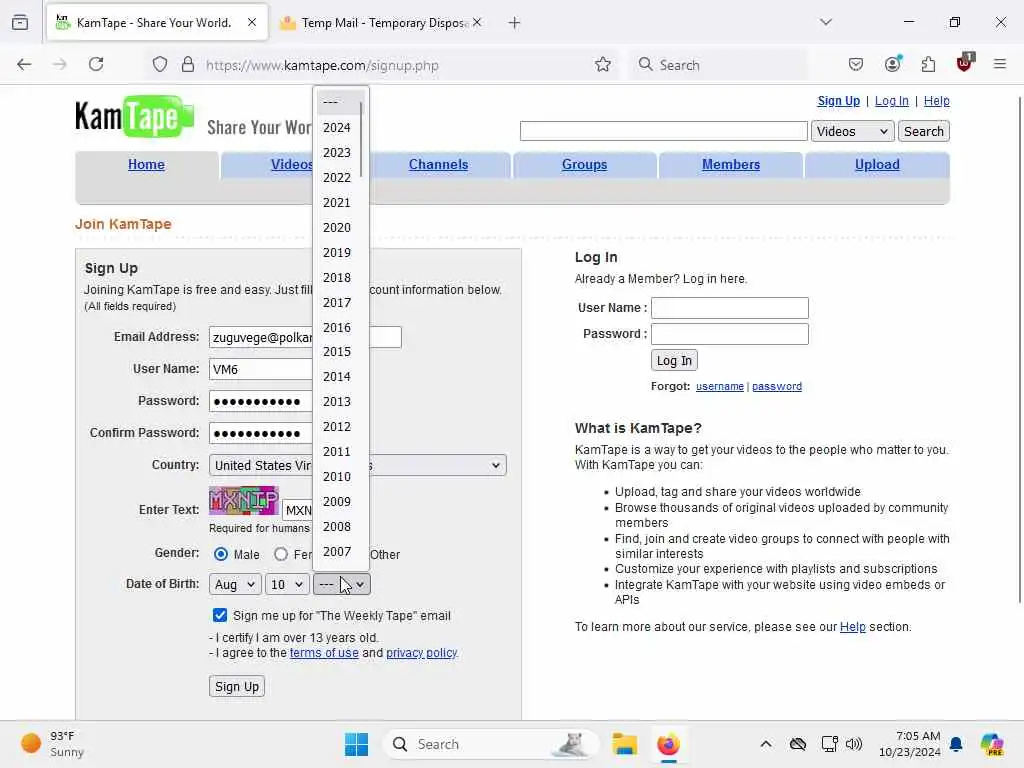The image size is (1024, 768).
Task: Reload the KamTape page
Action: pyautogui.click(x=96, y=64)
